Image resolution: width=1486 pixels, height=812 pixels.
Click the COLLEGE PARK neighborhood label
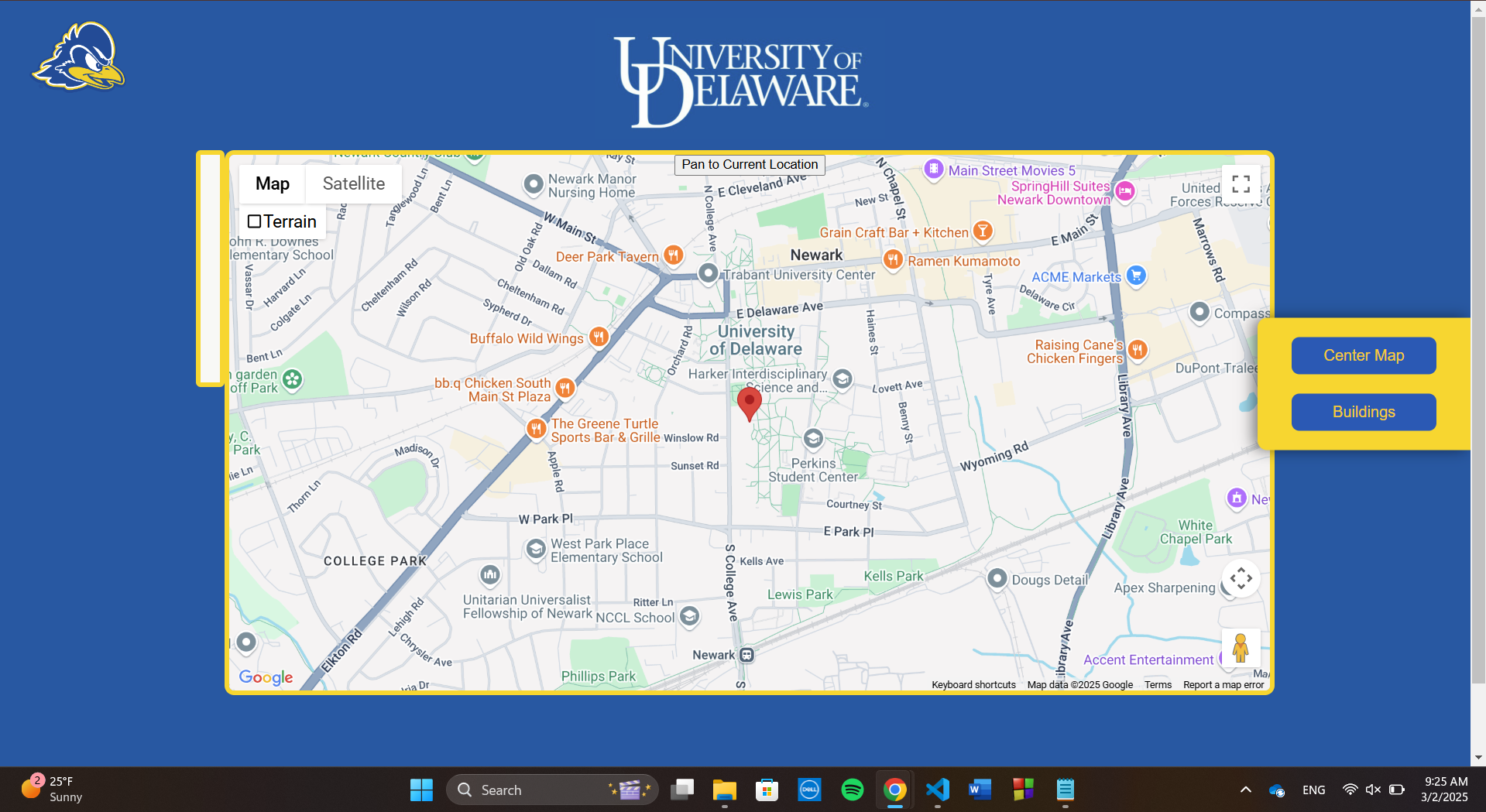[x=375, y=561]
